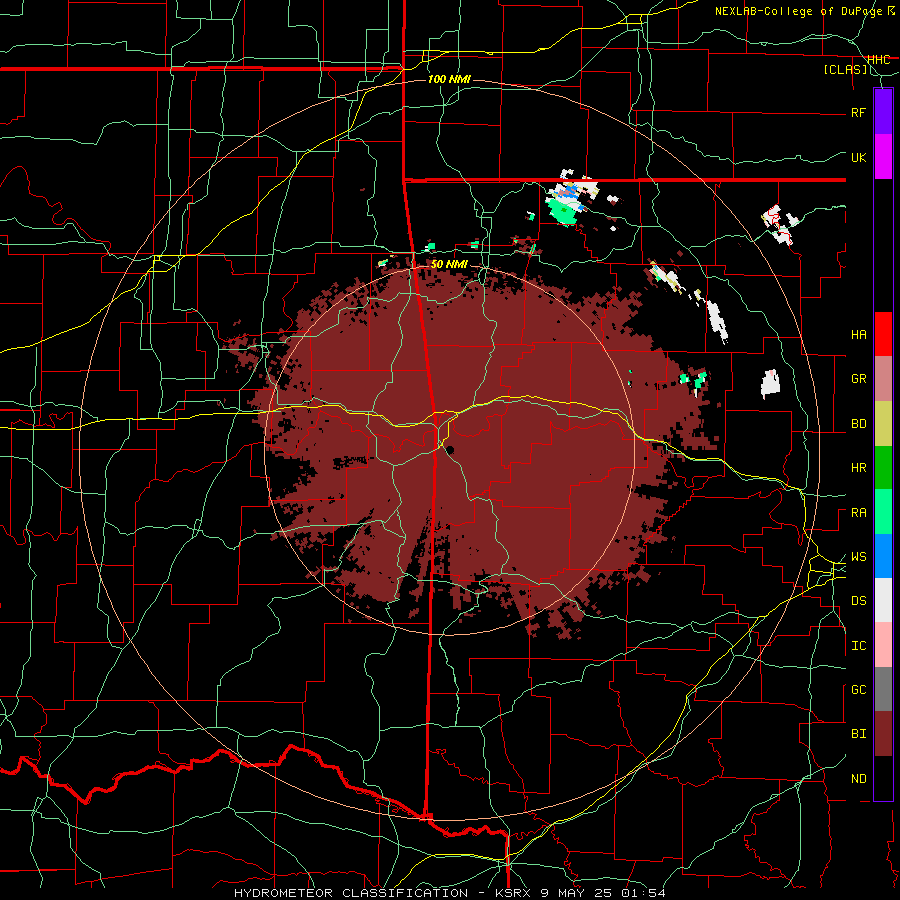Click the black radar site dot at center
This screenshot has height=900, width=900.
point(451,450)
